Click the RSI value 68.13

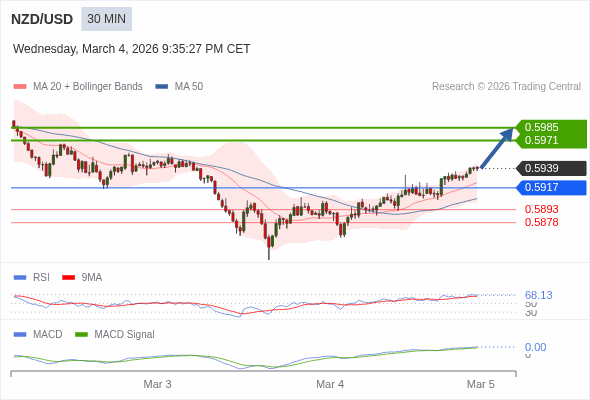click(538, 295)
